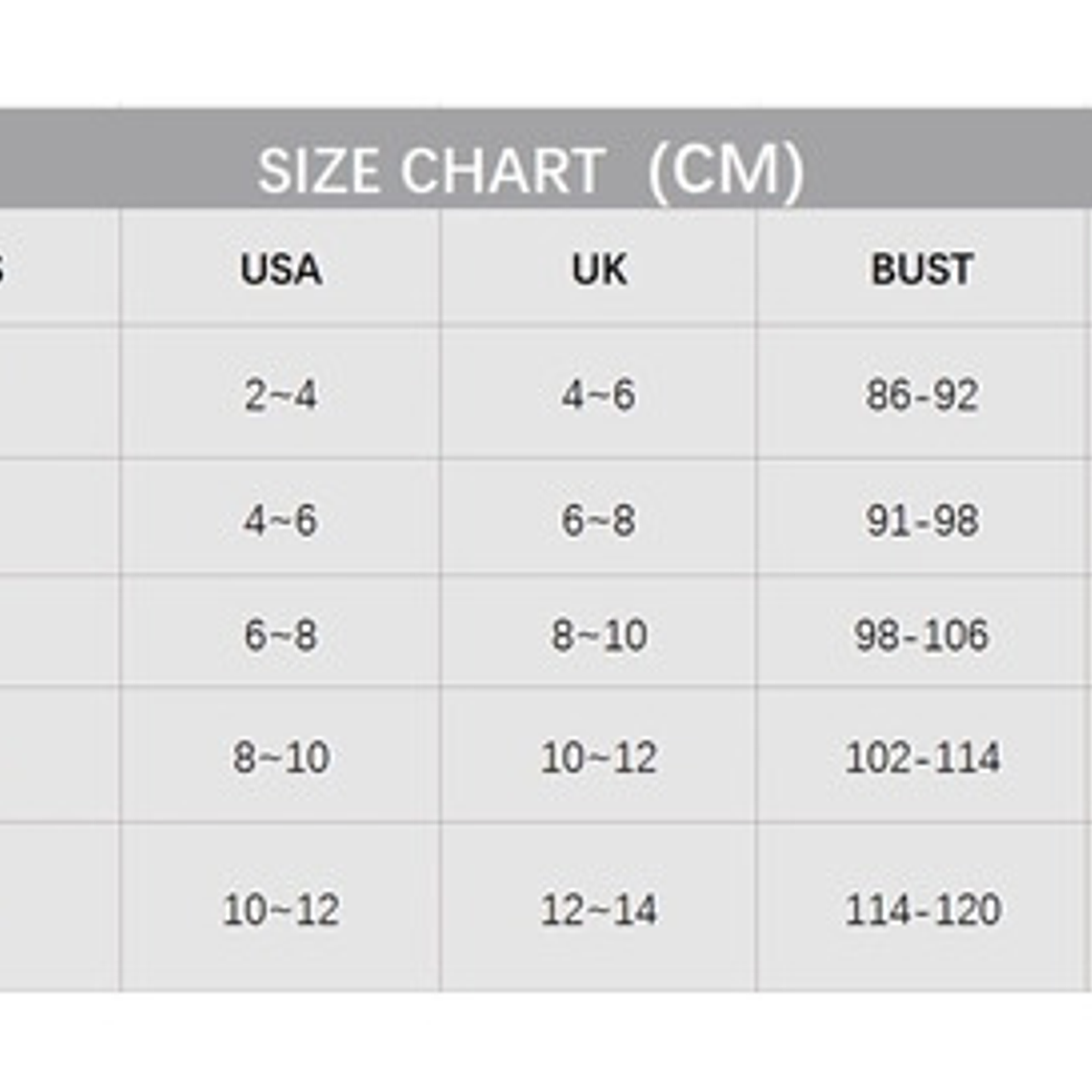
Task: Click the UK 10~12 size cell
Action: [599, 758]
